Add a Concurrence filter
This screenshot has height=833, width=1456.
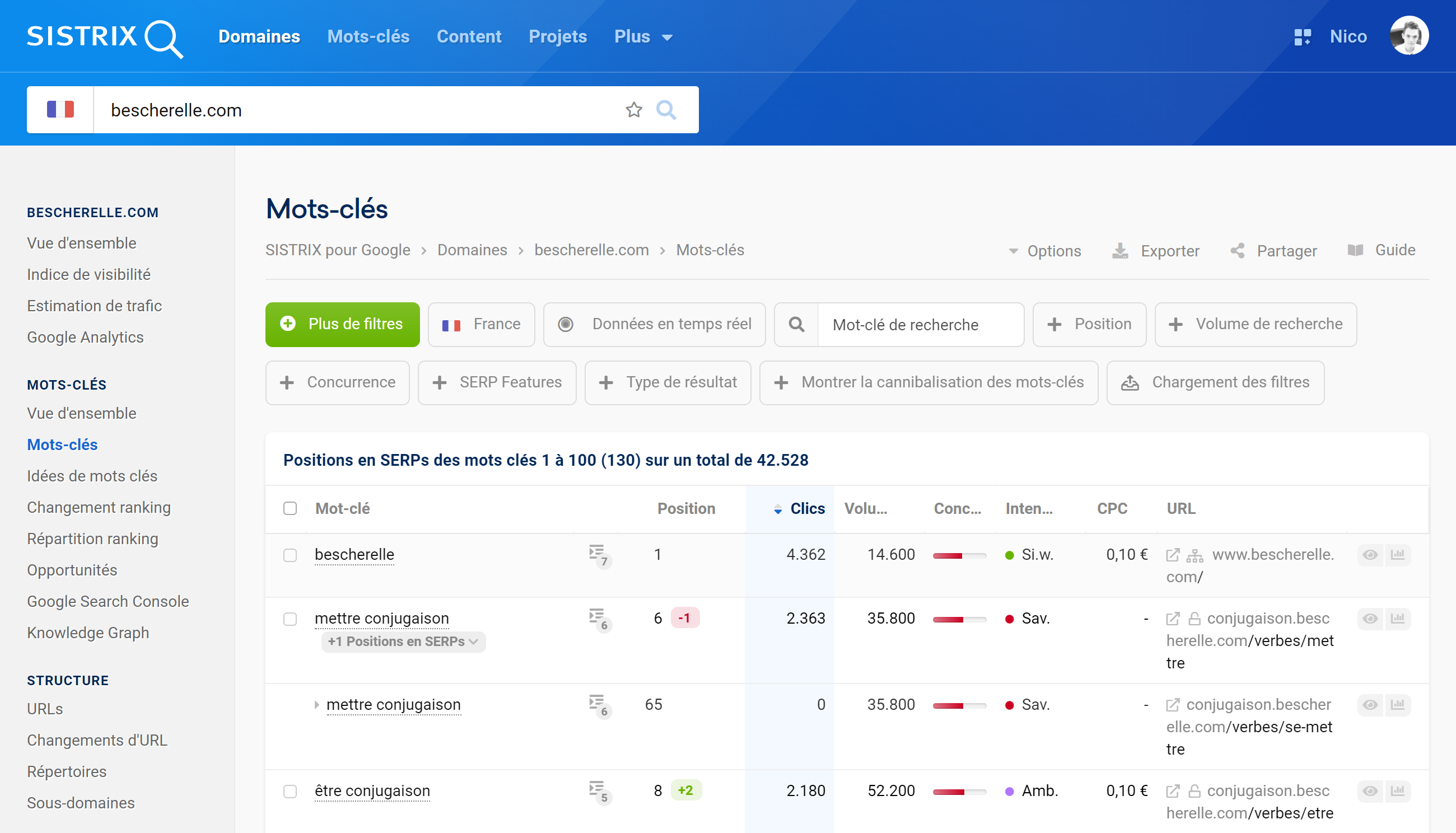337,383
